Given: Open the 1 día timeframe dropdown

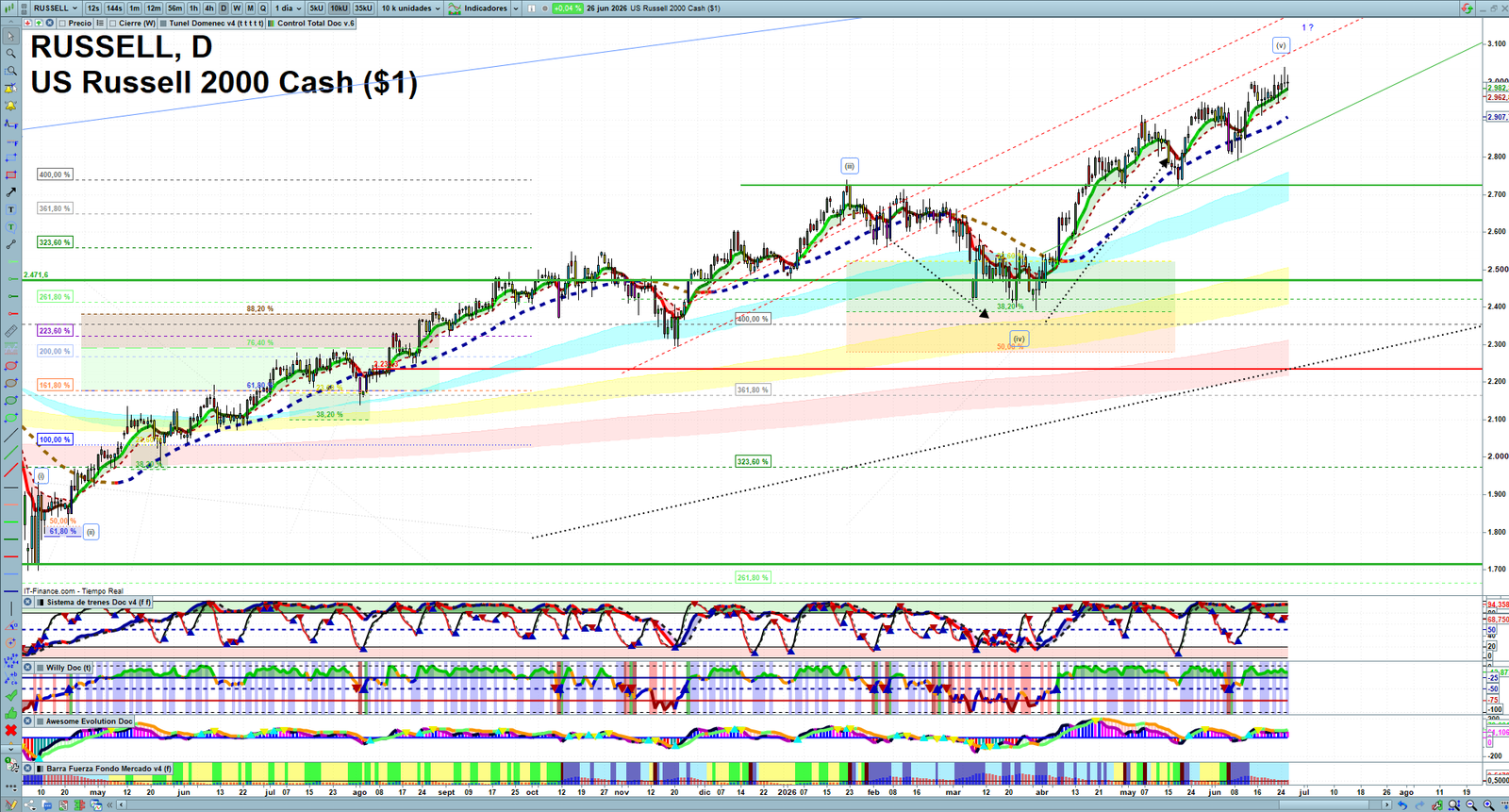Looking at the screenshot, I should [288, 8].
